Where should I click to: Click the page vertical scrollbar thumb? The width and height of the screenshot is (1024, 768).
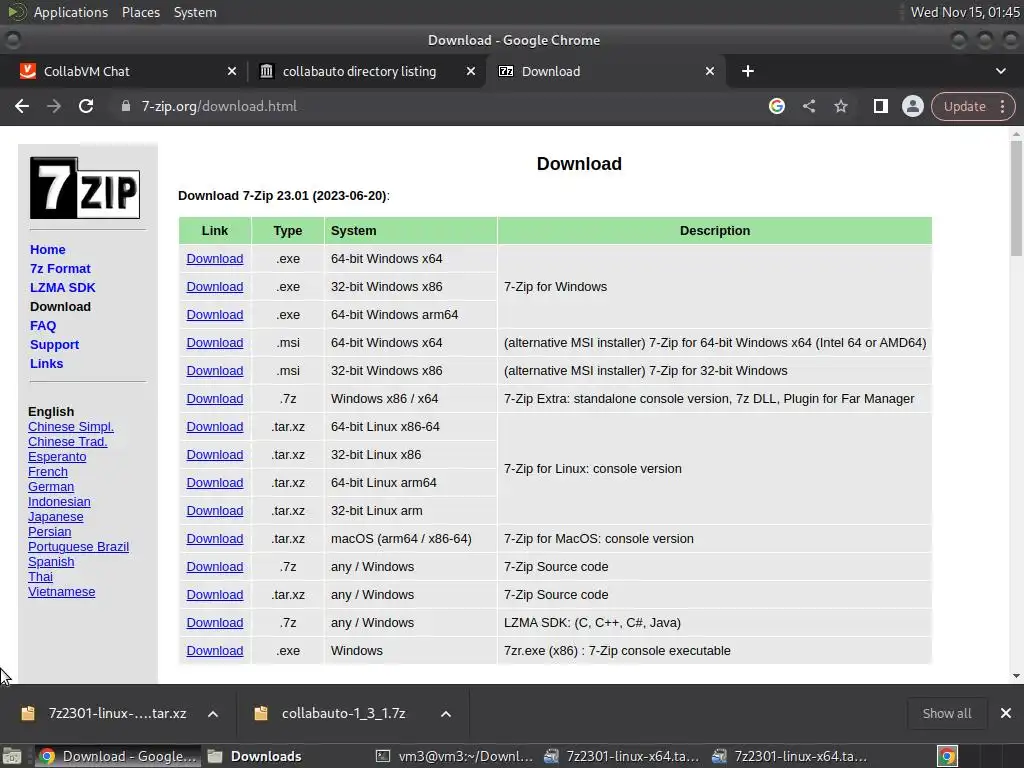pos(1016,198)
